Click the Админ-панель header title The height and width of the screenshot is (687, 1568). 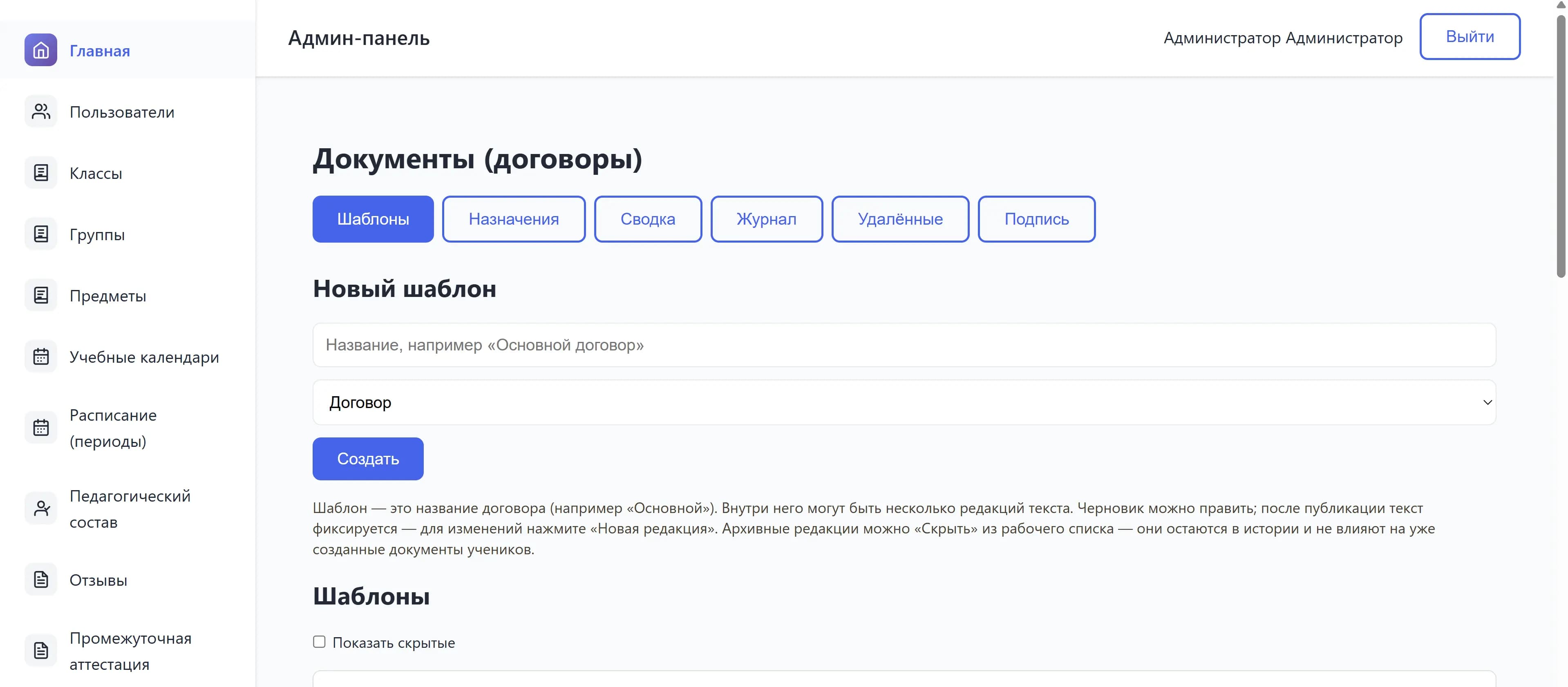[358, 38]
